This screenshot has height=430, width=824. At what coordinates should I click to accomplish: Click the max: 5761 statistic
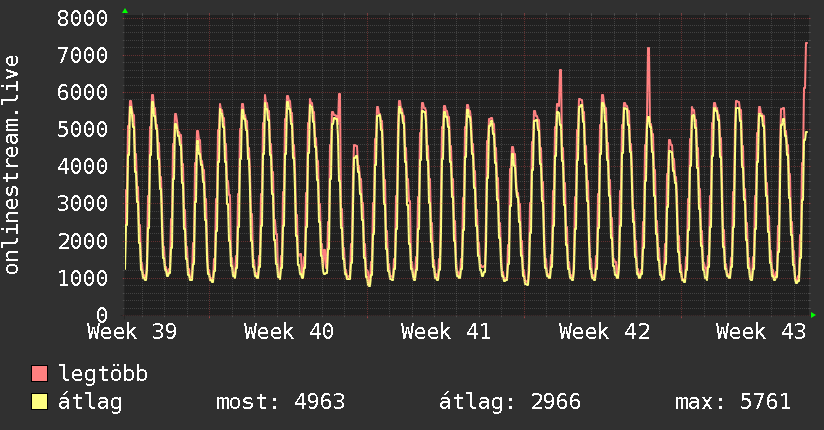pos(733,402)
